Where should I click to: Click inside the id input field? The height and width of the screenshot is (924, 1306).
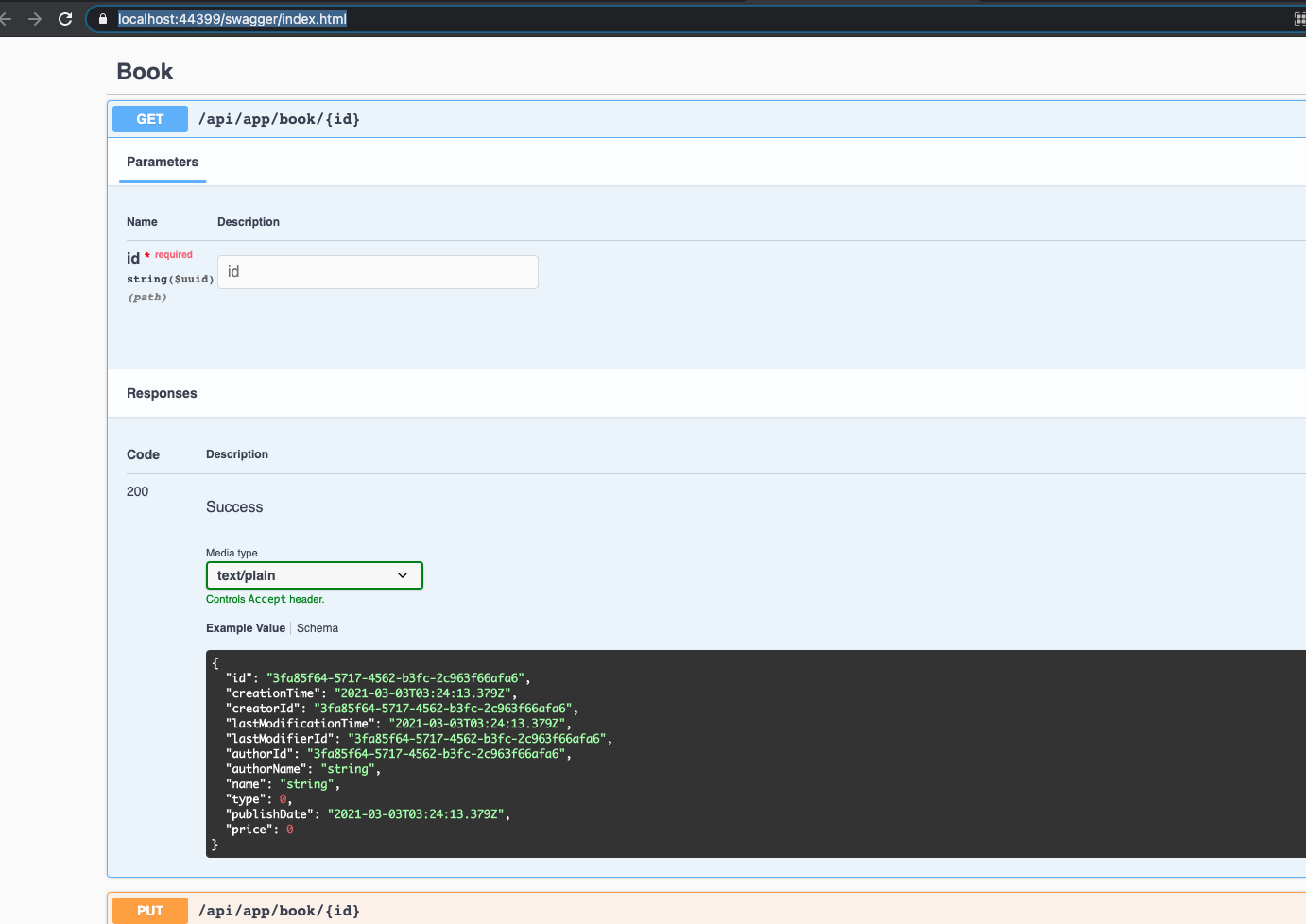[x=377, y=271]
